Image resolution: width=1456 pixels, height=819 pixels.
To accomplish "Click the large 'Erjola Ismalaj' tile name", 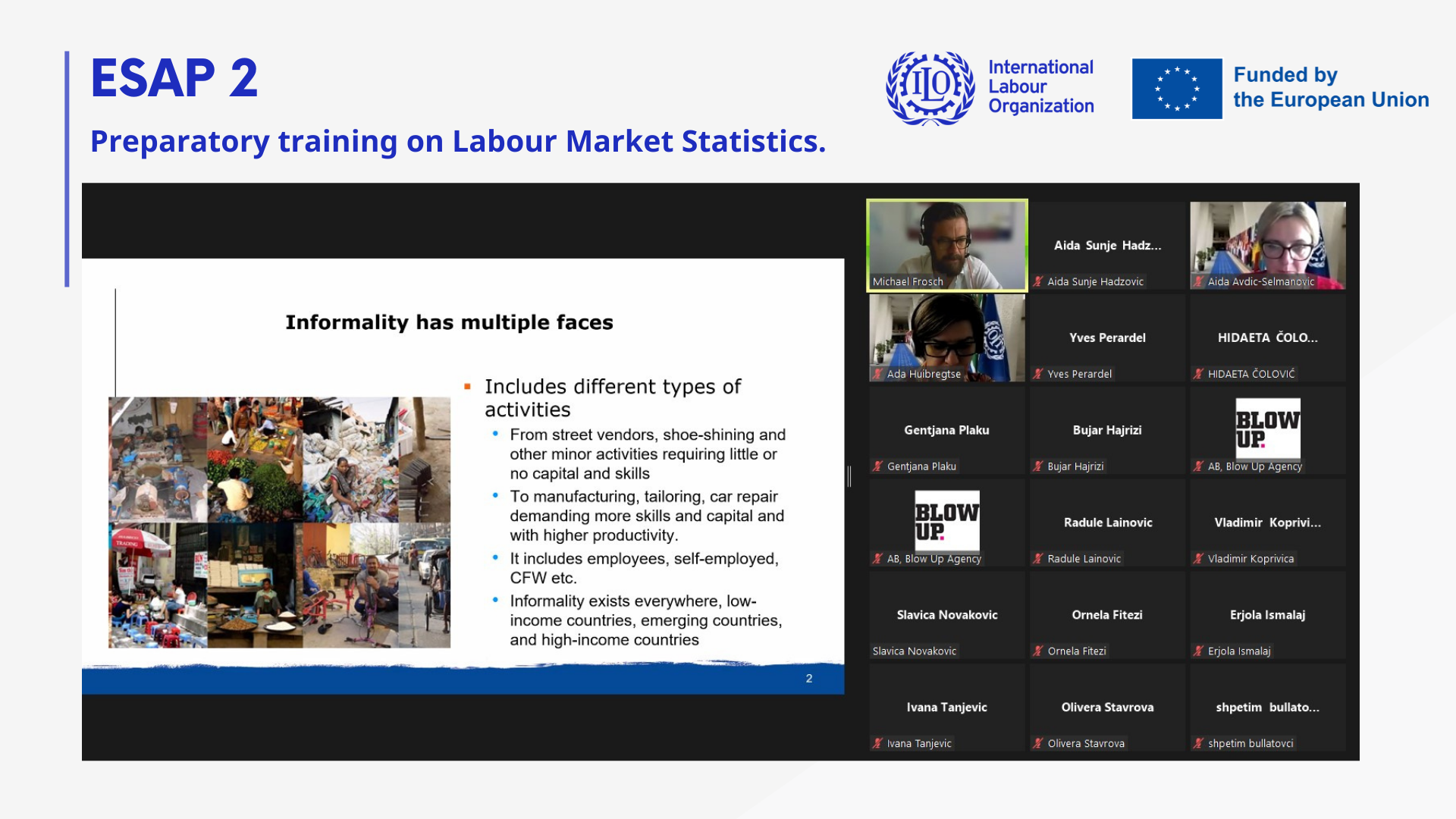I will (1268, 616).
